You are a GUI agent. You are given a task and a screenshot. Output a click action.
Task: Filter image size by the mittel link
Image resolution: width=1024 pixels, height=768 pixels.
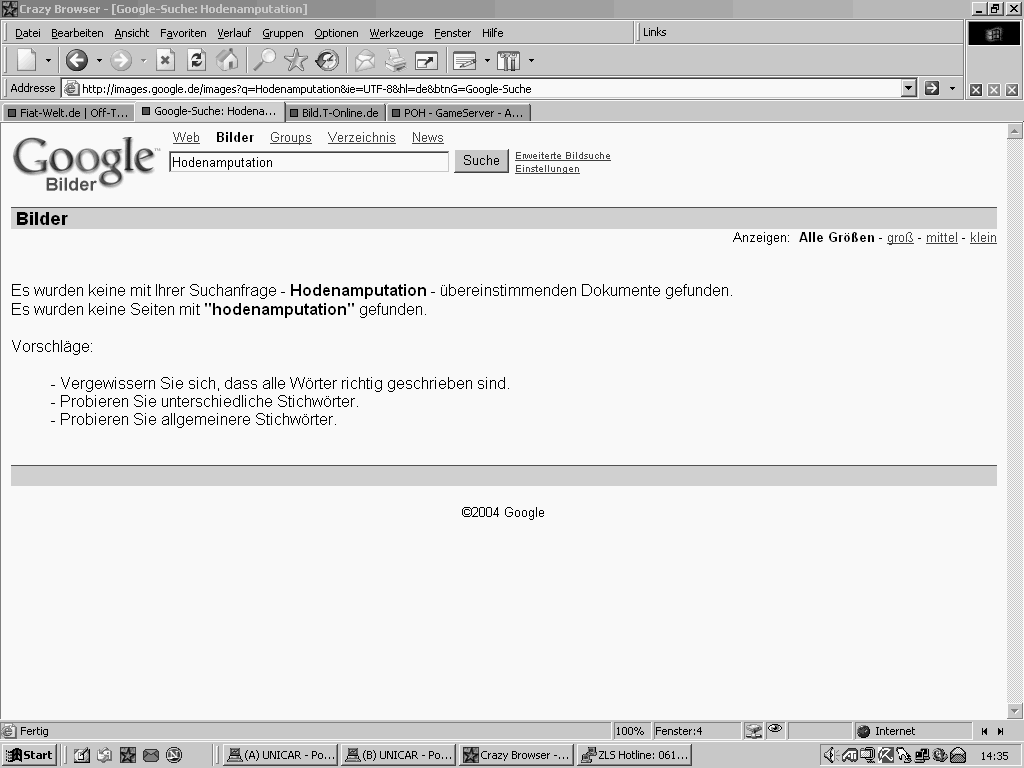click(x=941, y=238)
